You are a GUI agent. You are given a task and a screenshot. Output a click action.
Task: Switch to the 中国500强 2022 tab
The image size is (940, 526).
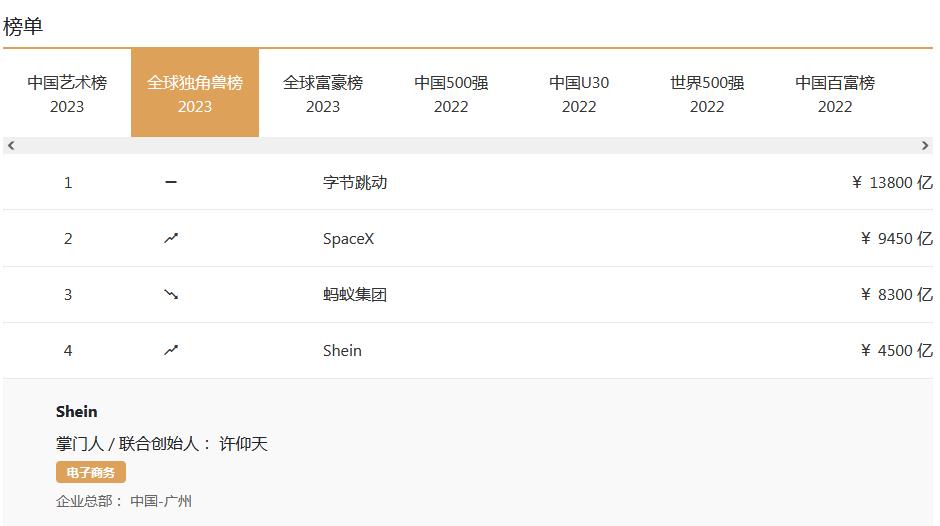point(451,93)
